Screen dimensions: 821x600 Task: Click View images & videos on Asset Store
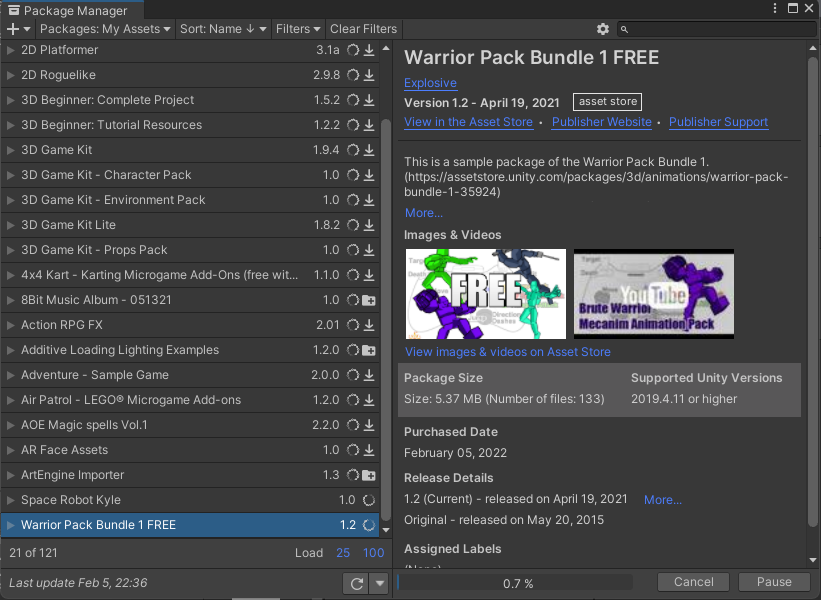coord(508,352)
